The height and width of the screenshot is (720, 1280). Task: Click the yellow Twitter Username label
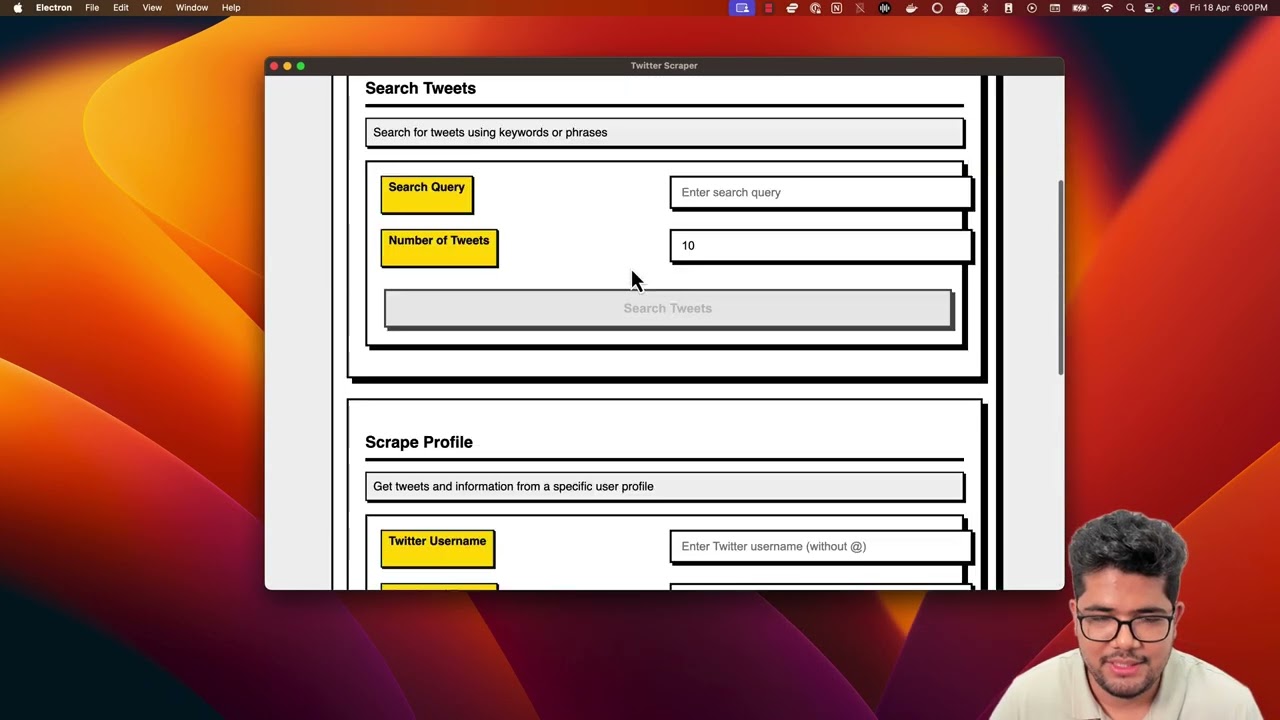coord(437,548)
